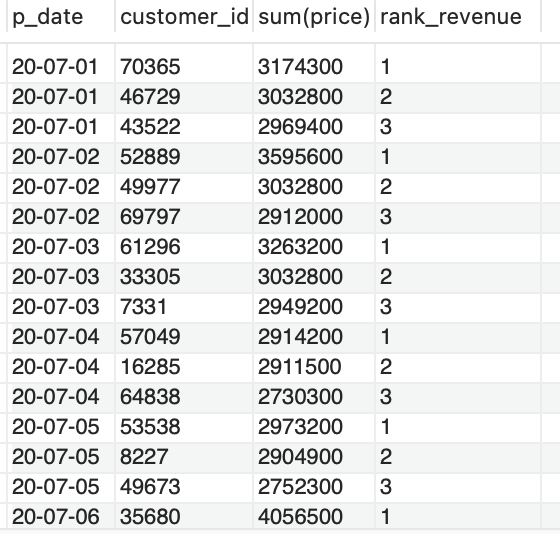
Task: Click sum(price) cell 3595600
Action: 314,157
